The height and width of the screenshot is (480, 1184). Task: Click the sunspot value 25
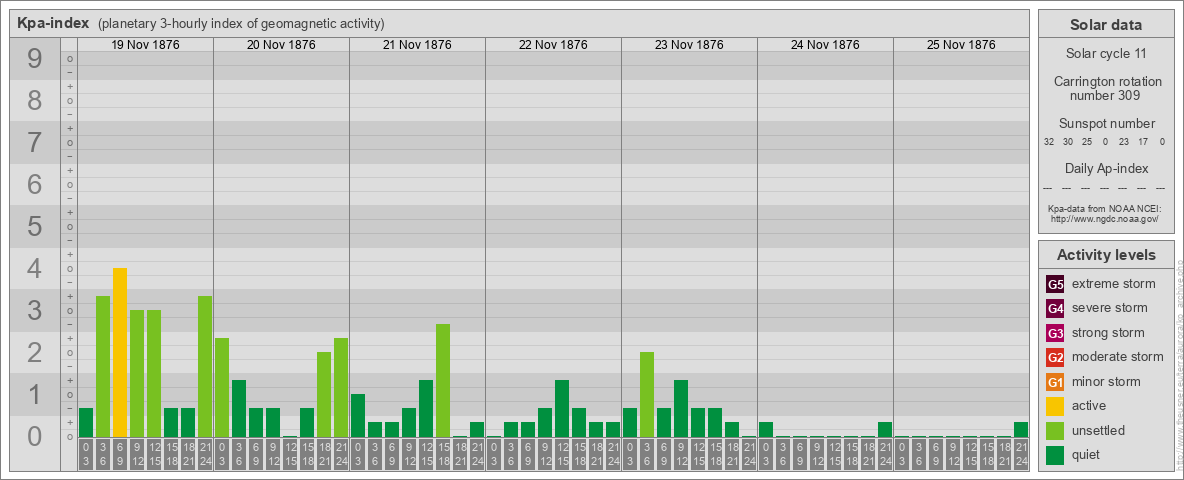point(1087,142)
